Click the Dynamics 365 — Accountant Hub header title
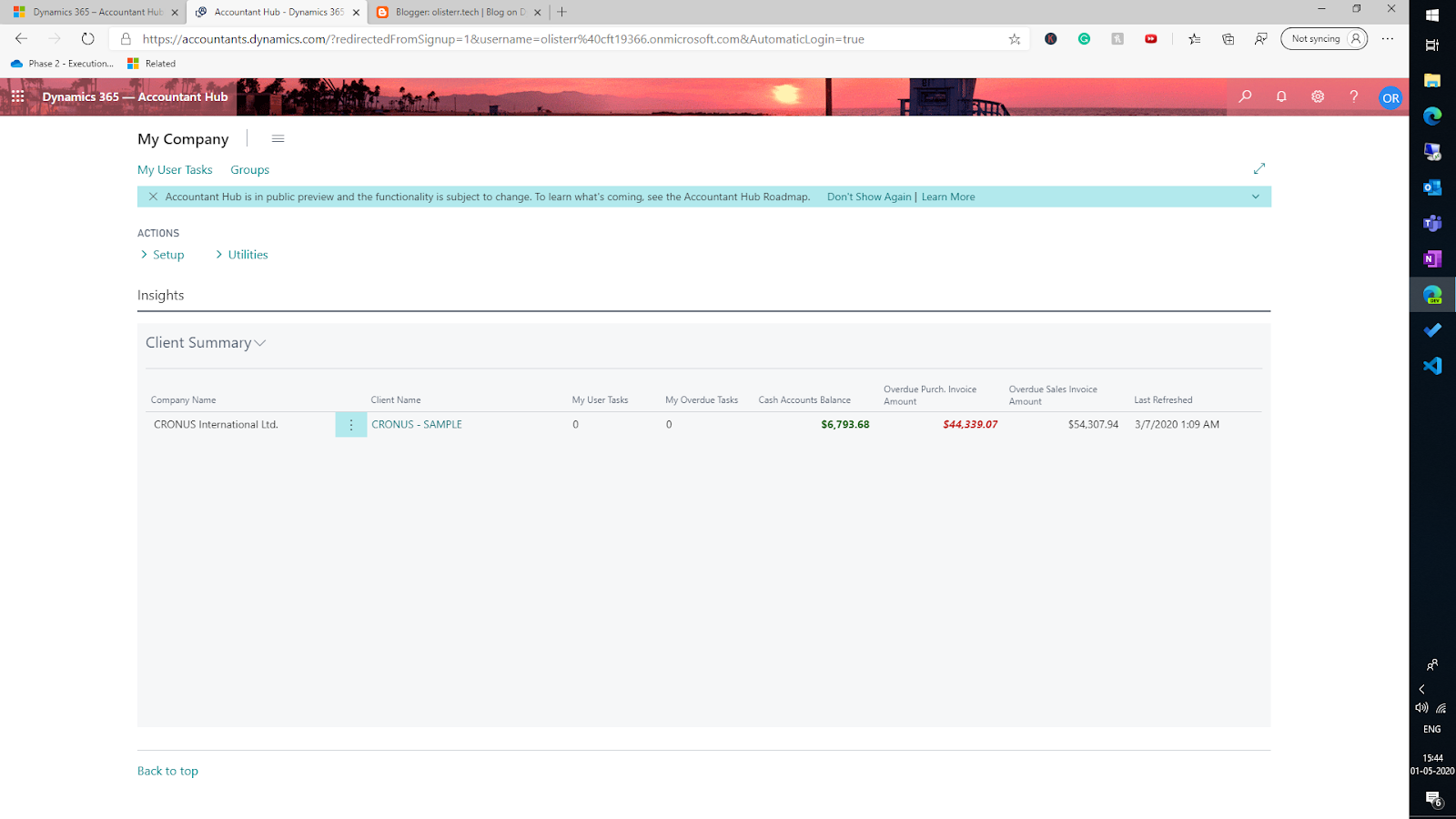The height and width of the screenshot is (819, 1456). tap(135, 97)
